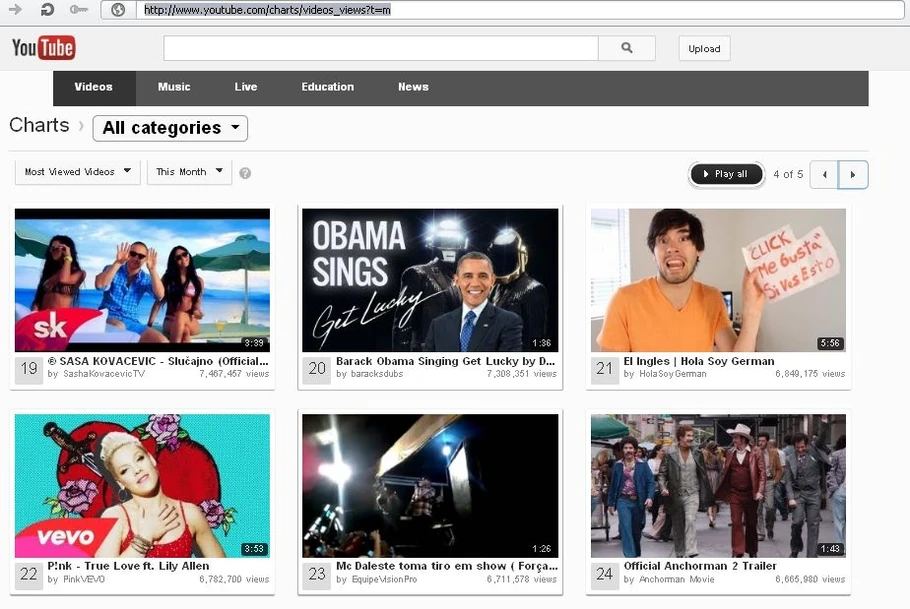This screenshot has height=609, width=910.
Task: Click the search magnifier button
Action: (627, 48)
